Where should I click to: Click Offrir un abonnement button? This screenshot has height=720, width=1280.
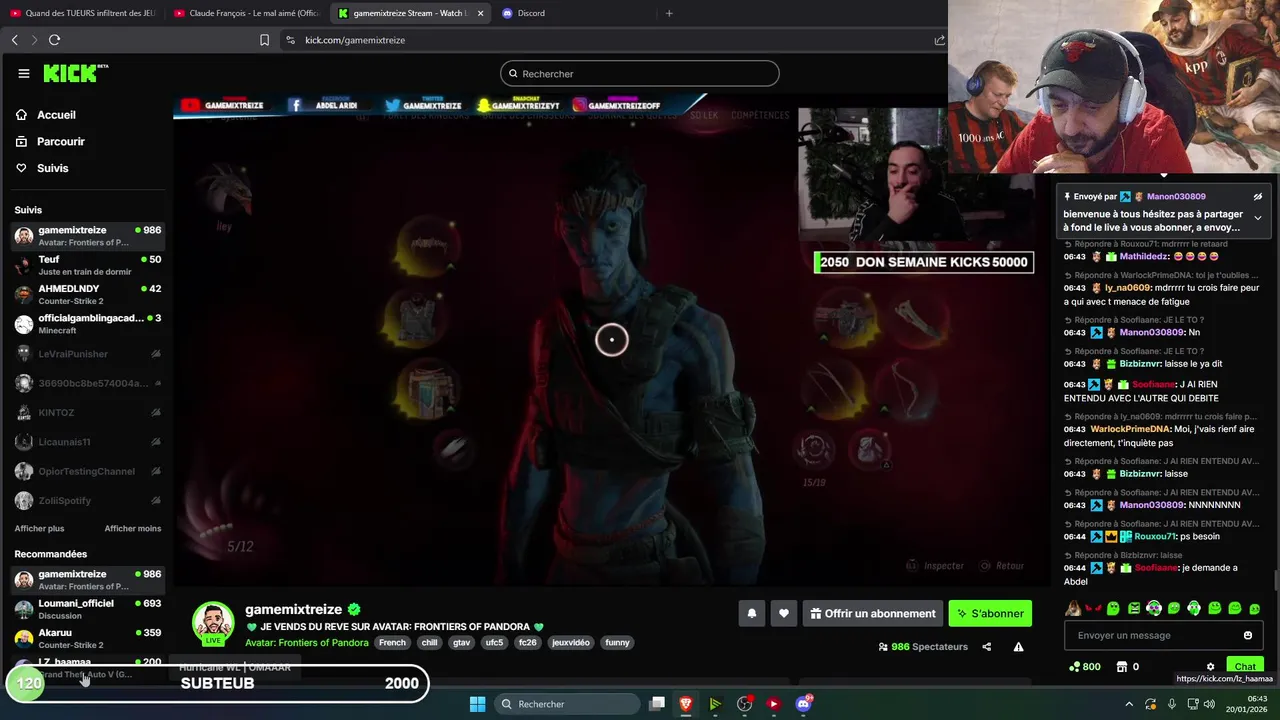pyautogui.click(x=873, y=614)
